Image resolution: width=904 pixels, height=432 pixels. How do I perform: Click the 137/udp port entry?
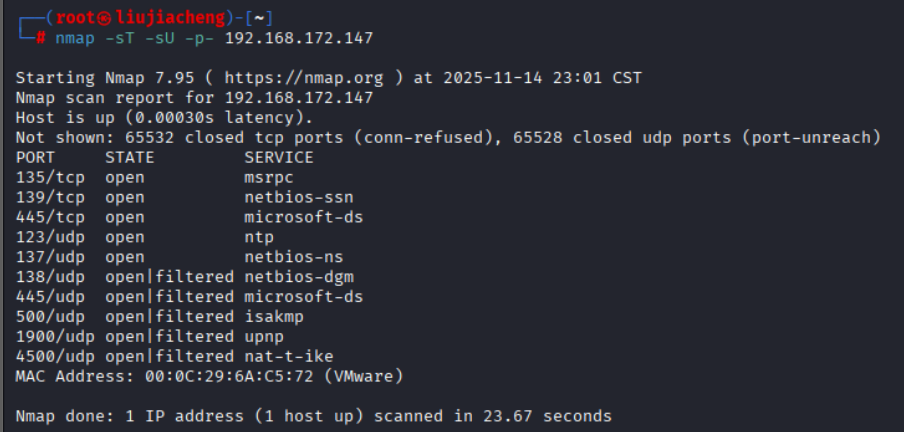(50, 257)
